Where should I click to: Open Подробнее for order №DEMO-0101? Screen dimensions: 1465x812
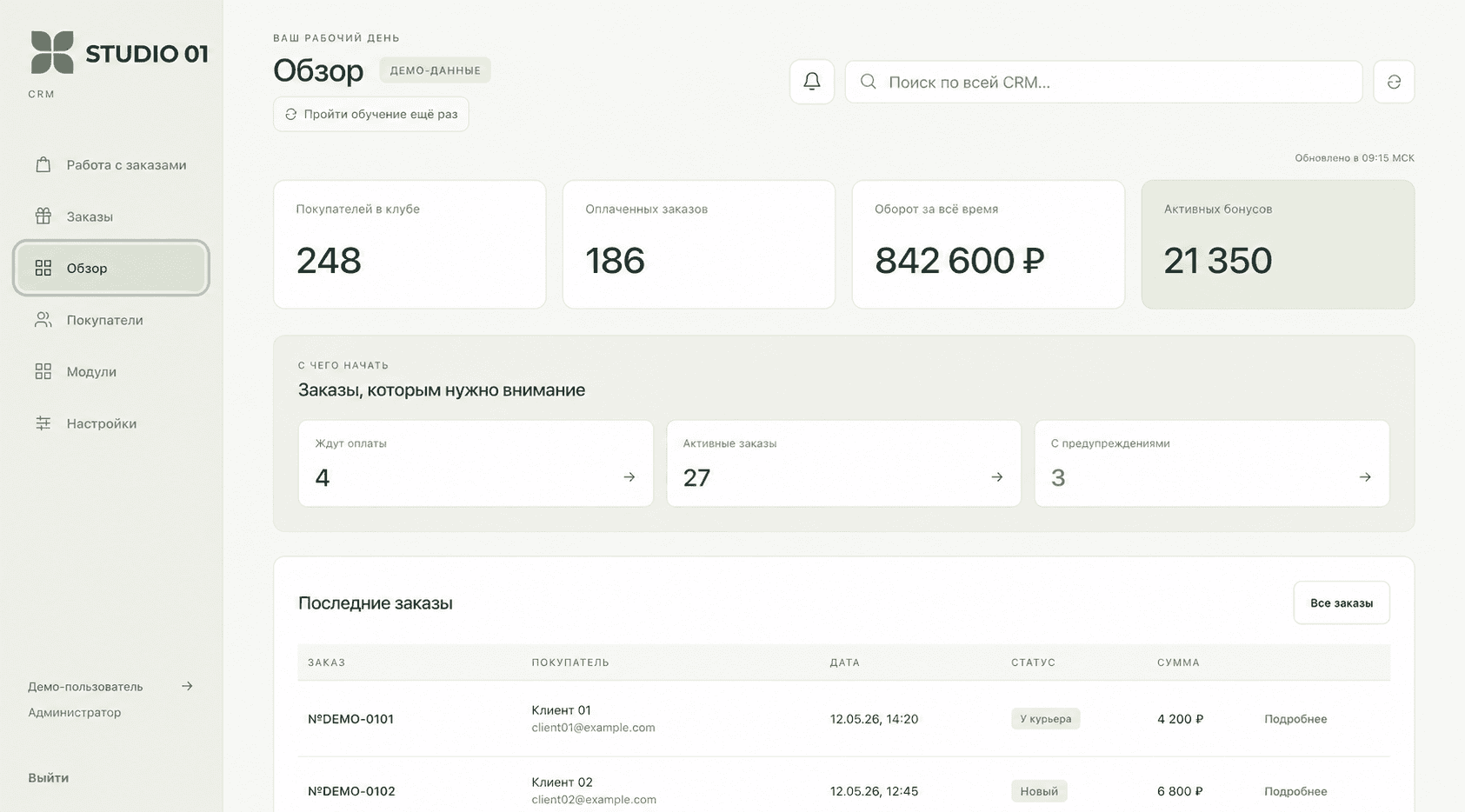pyautogui.click(x=1295, y=719)
